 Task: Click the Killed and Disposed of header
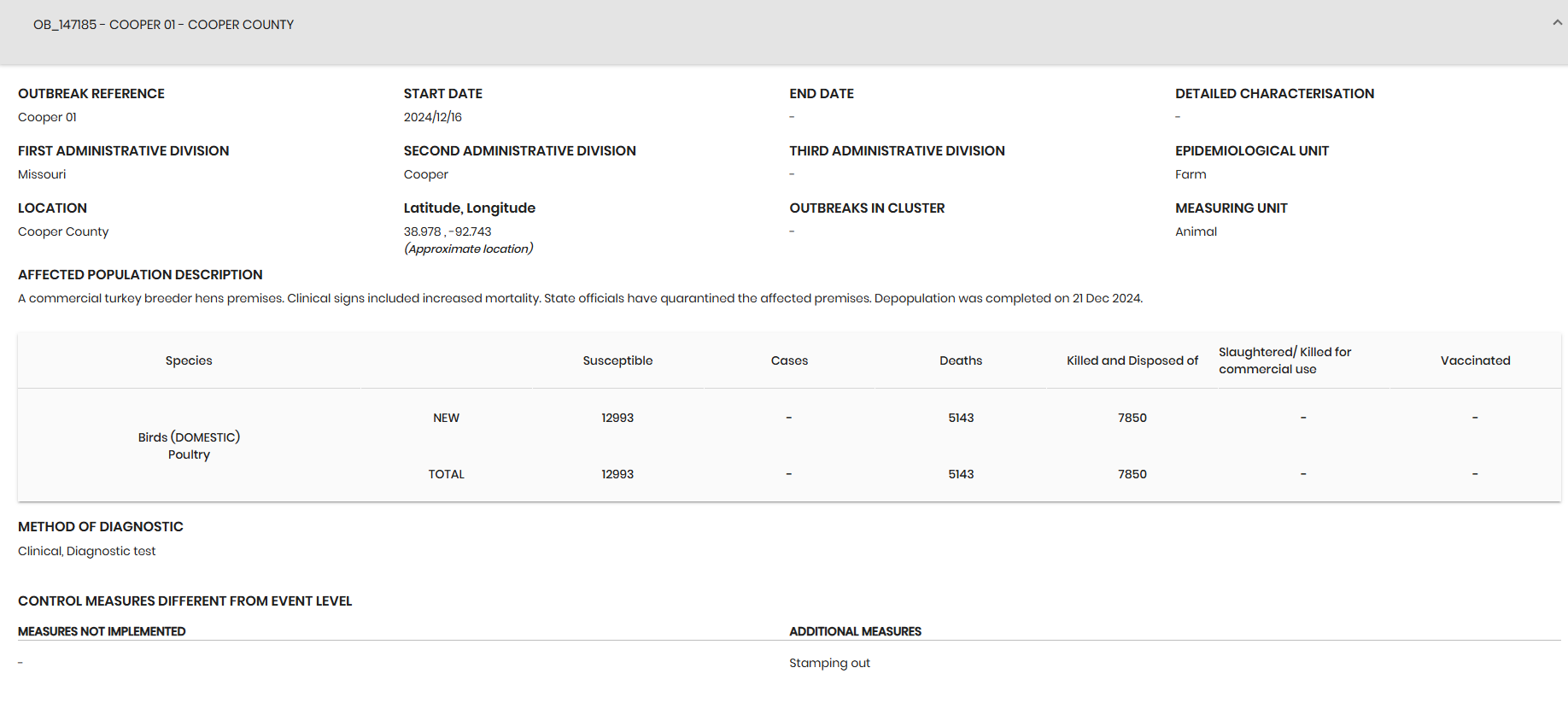(x=1132, y=360)
